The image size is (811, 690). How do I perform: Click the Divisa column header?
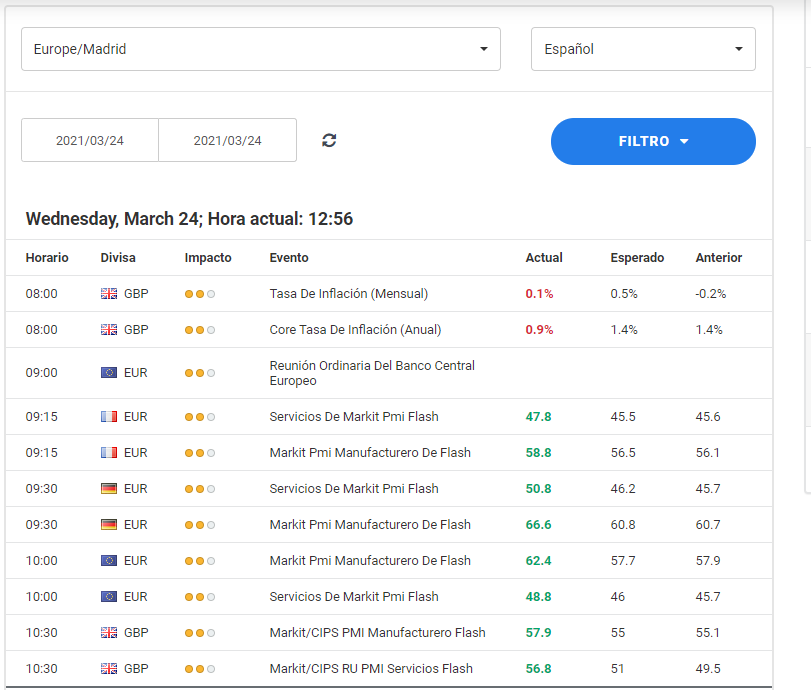pos(118,258)
